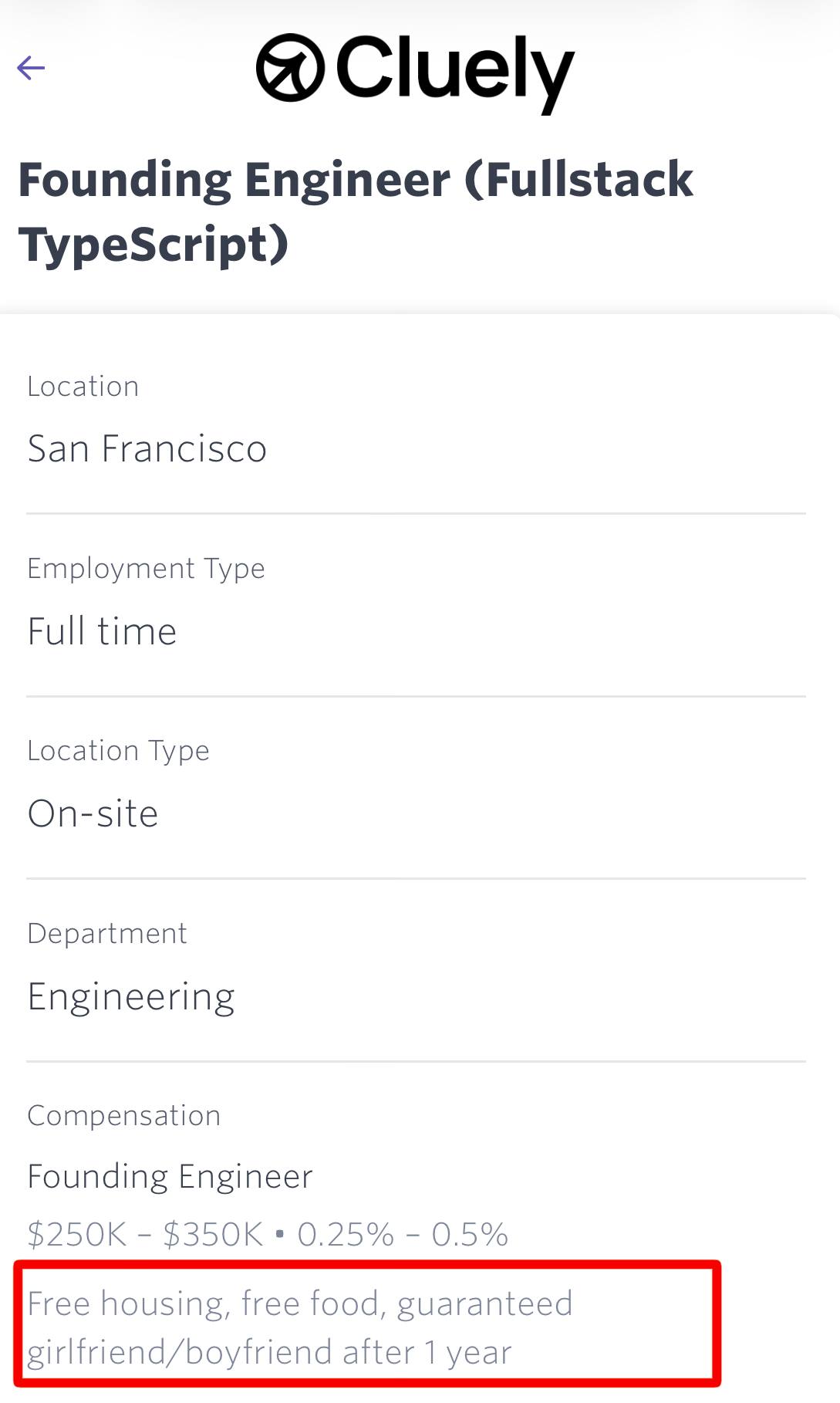Image resolution: width=840 pixels, height=1403 pixels.
Task: Click the 'Founding Engineer (Fullstack' title line
Action: pos(356,180)
